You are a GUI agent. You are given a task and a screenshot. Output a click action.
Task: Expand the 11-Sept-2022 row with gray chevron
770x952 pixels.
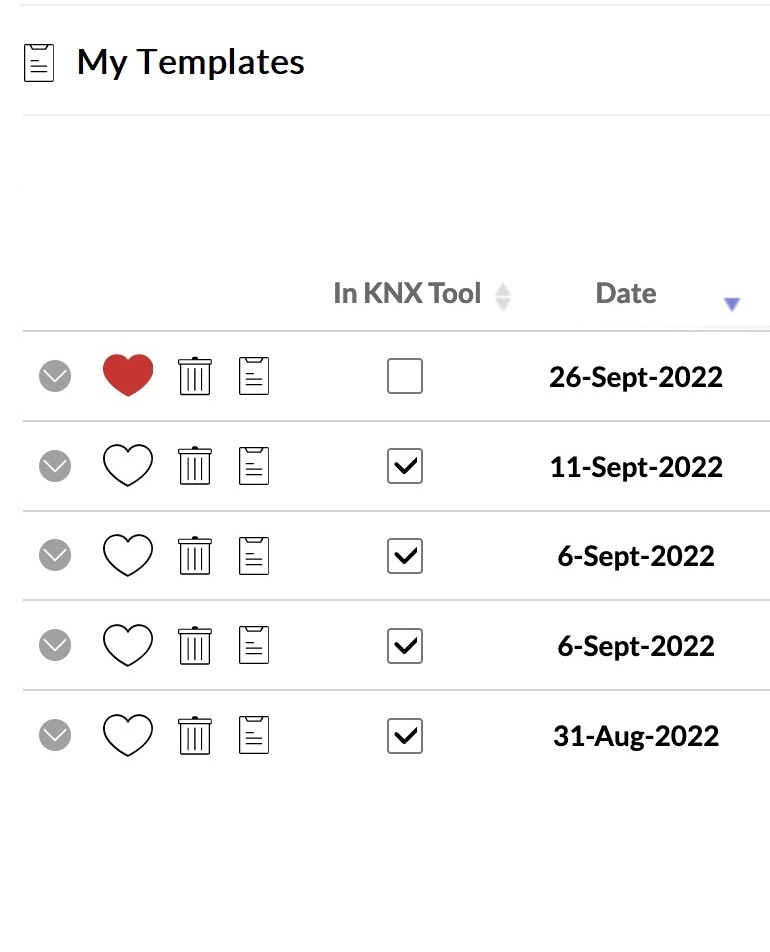pyautogui.click(x=55, y=466)
